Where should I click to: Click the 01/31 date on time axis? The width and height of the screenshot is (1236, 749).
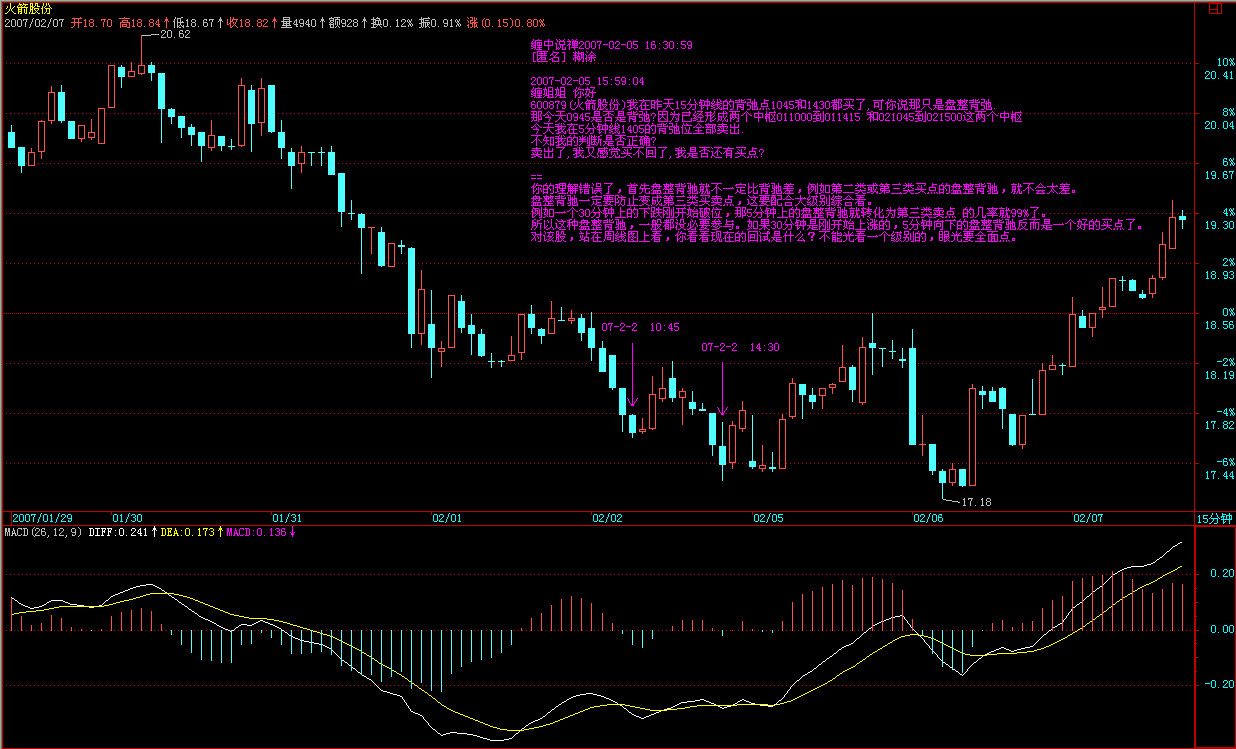[x=287, y=518]
